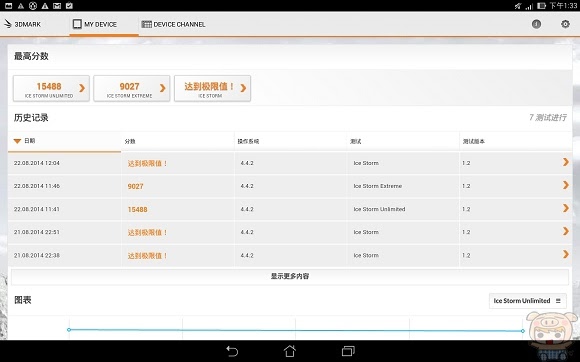Screen dimensions: 580x362
Task: Click the Ice Storm Unlimited test cell in history
Action: [379, 209]
